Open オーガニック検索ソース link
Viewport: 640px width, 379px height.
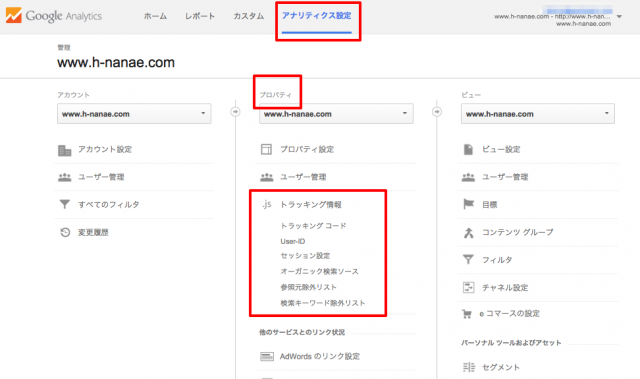click(x=319, y=271)
